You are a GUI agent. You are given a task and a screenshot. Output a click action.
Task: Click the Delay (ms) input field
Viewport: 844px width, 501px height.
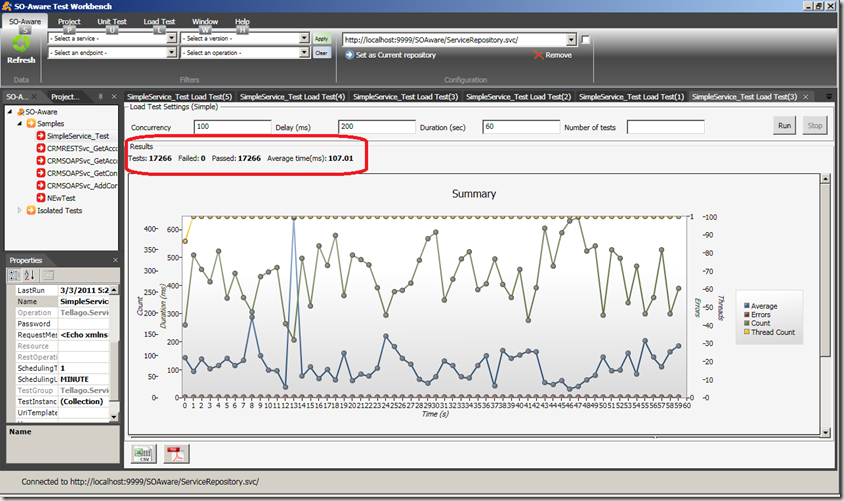click(377, 127)
